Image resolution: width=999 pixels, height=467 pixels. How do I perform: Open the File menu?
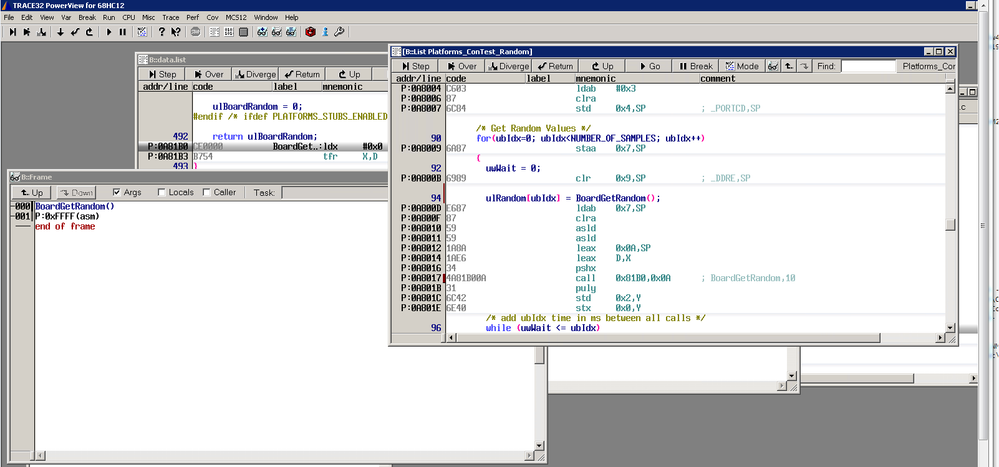tap(9, 17)
